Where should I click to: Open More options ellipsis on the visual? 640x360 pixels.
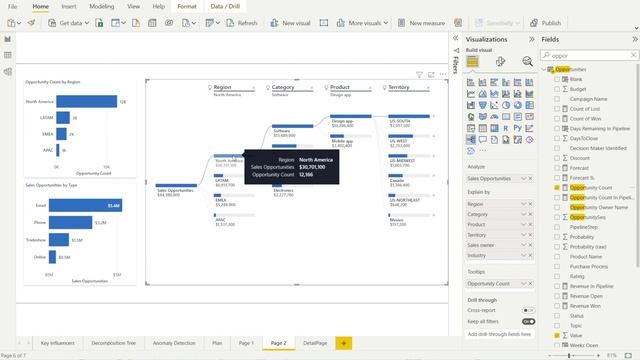click(x=443, y=75)
